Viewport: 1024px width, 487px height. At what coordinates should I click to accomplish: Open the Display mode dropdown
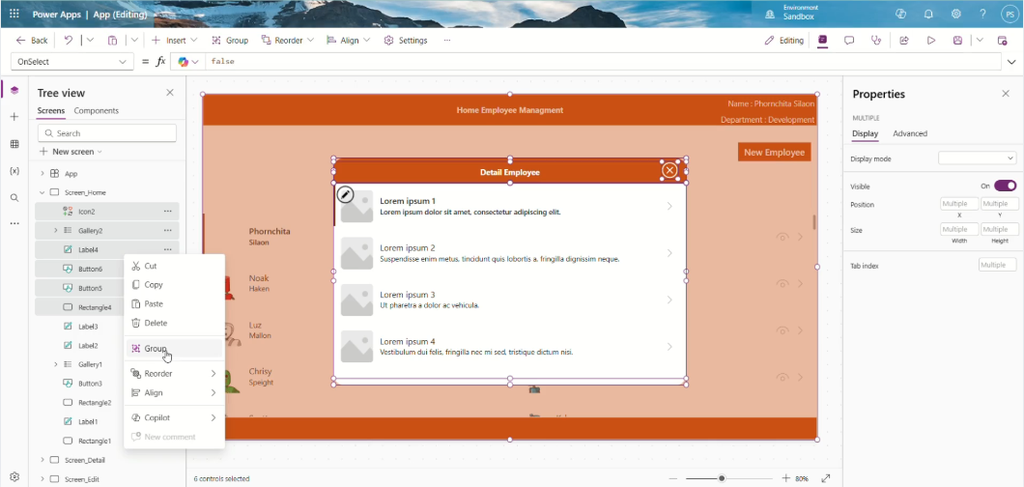pyautogui.click(x=977, y=159)
